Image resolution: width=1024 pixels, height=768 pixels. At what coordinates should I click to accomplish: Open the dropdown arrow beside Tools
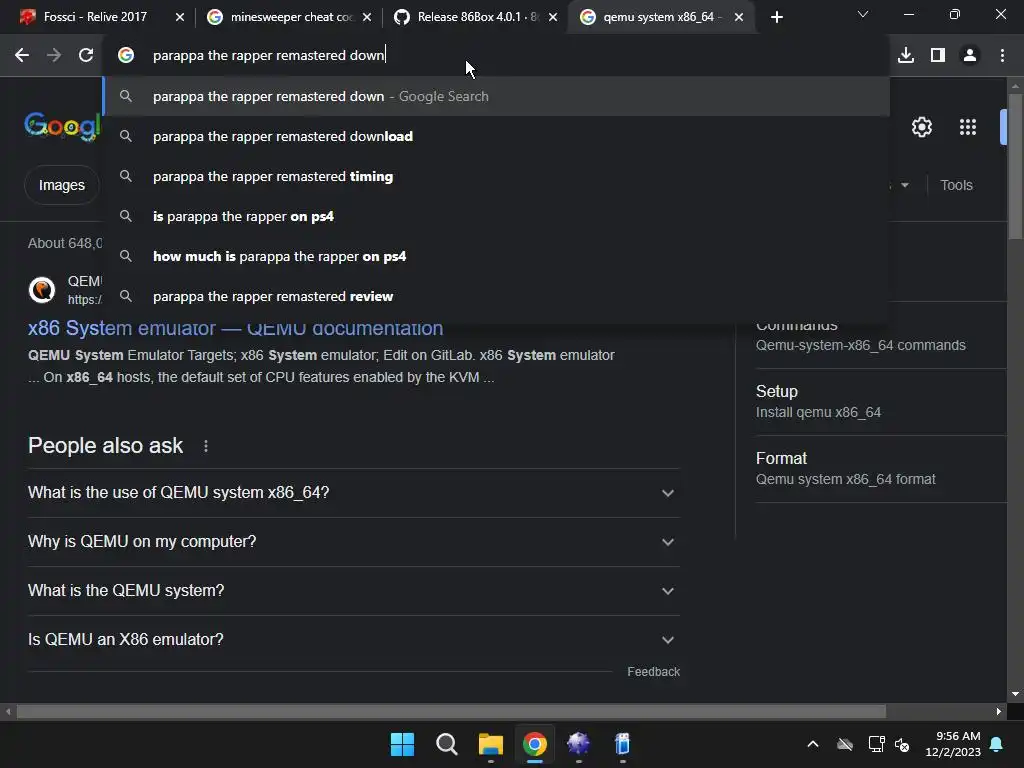tap(904, 185)
